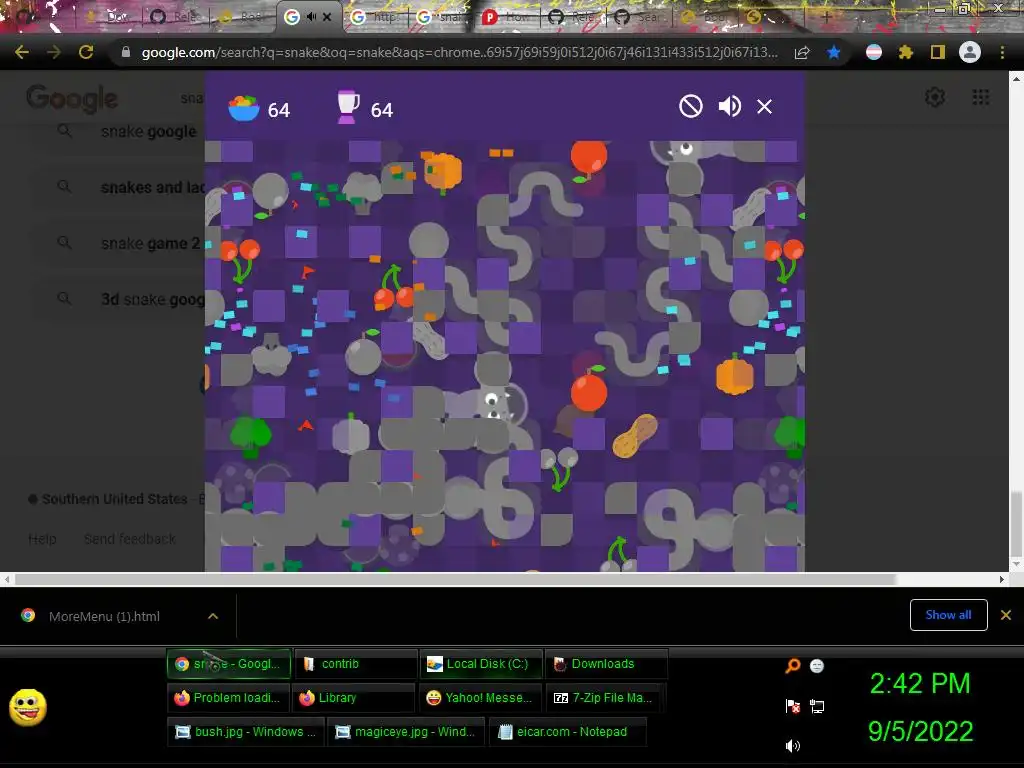The image size is (1024, 768).
Task: Open the Chrome profile avatar menu
Action: coord(970,52)
